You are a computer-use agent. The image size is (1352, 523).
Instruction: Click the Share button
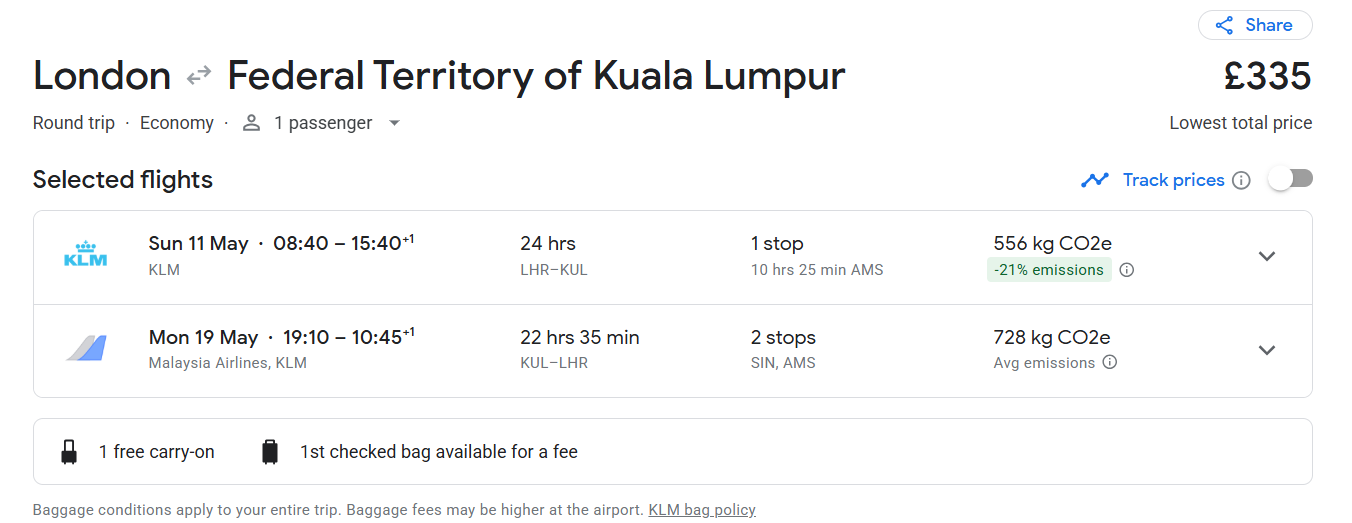point(1254,25)
